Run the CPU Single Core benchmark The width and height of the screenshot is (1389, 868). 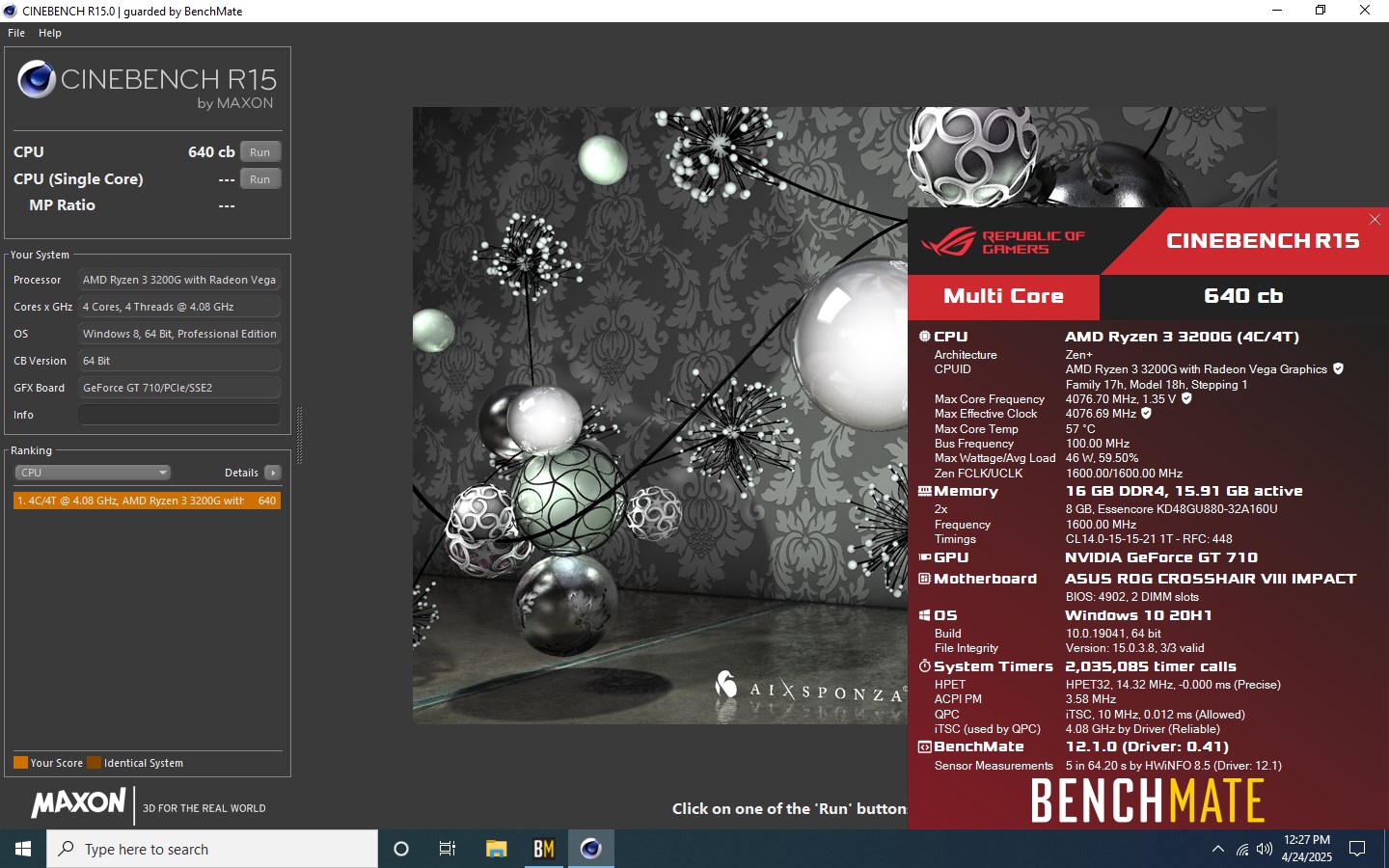[260, 179]
